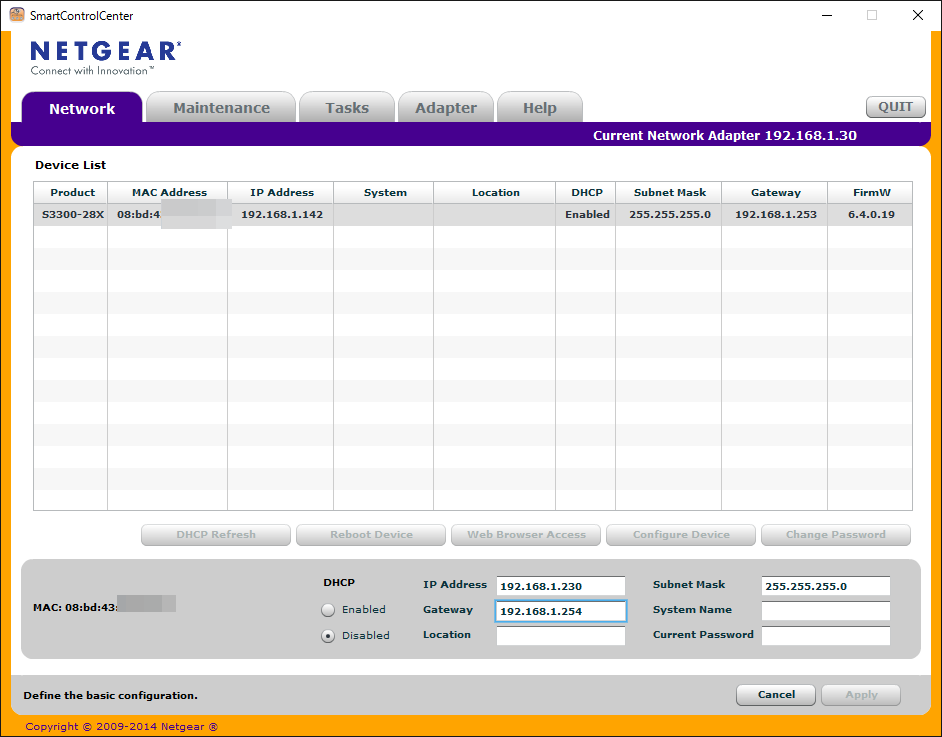This screenshot has height=737, width=942.
Task: Click the Reboot Device button
Action: (x=371, y=535)
